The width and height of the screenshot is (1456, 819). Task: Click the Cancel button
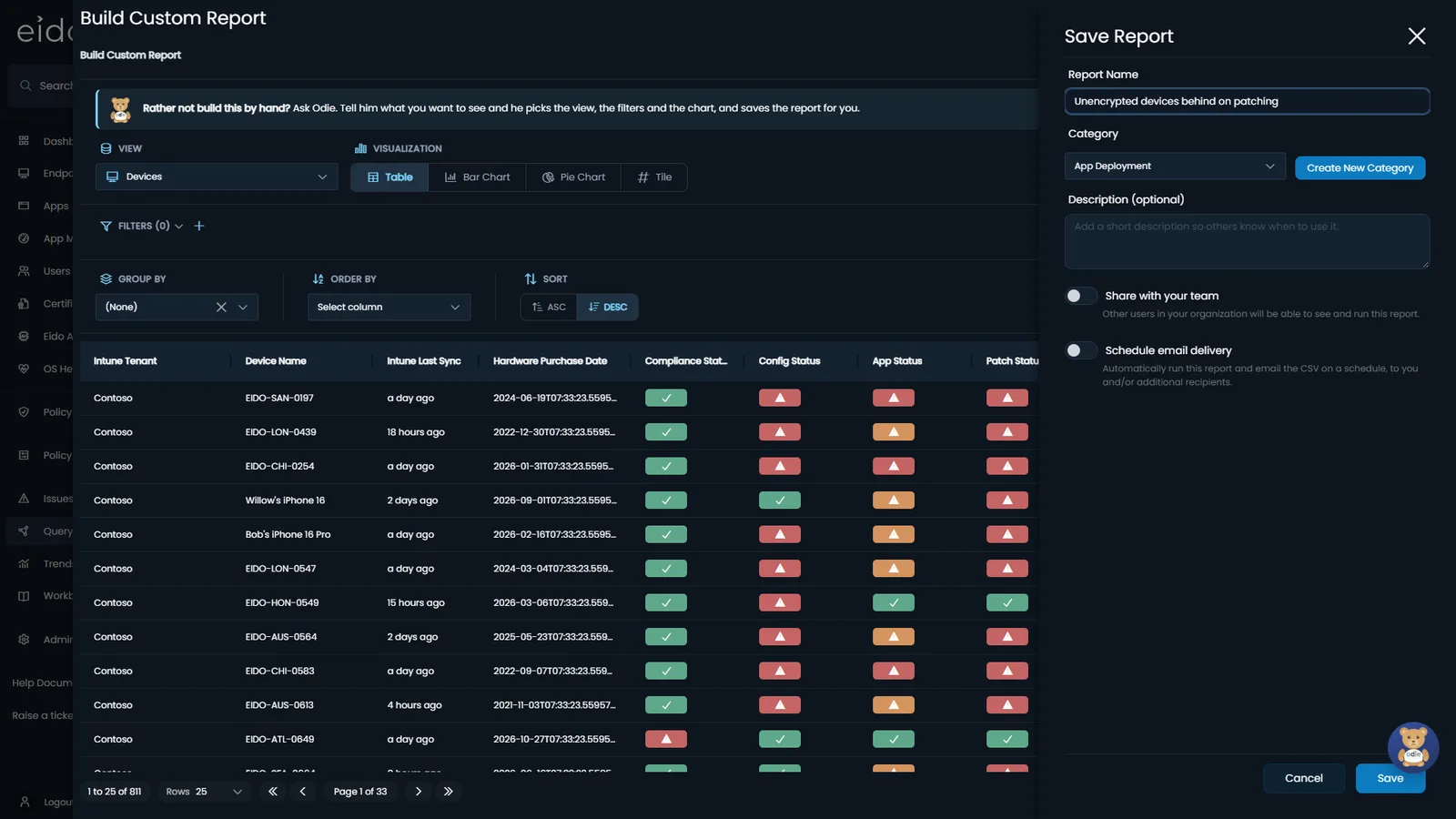pos(1304,778)
